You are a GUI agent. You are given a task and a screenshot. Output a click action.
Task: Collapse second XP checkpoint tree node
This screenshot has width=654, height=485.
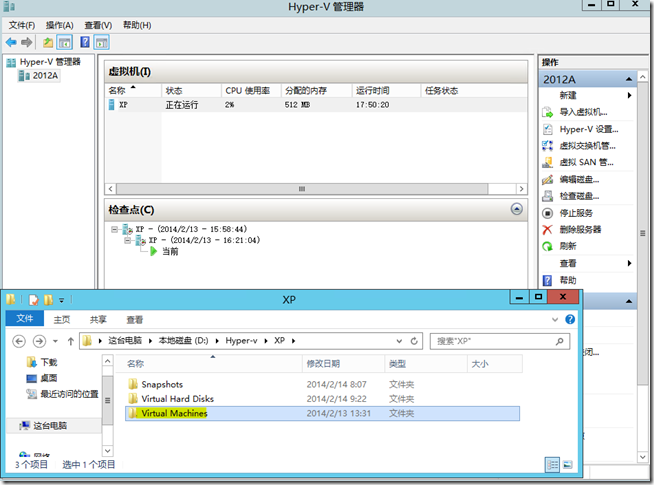point(127,240)
